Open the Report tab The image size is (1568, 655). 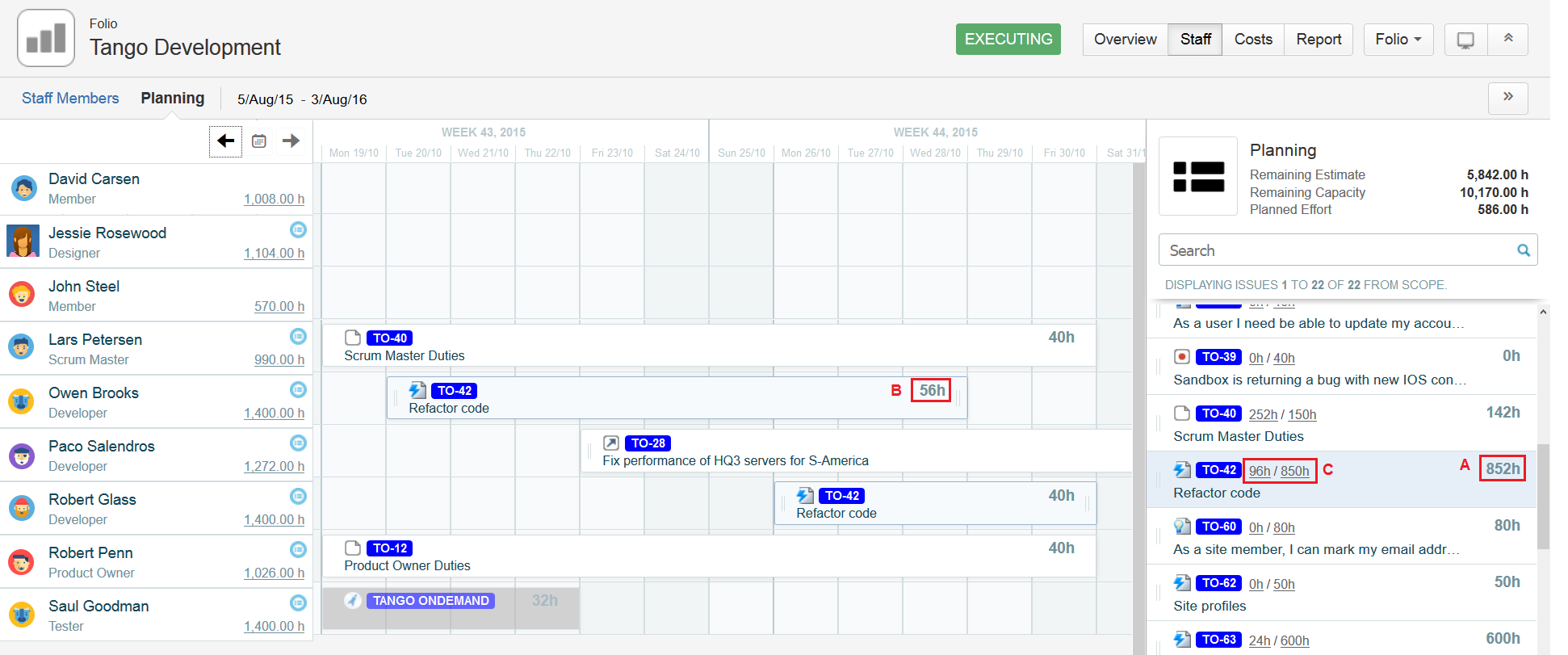click(1319, 40)
